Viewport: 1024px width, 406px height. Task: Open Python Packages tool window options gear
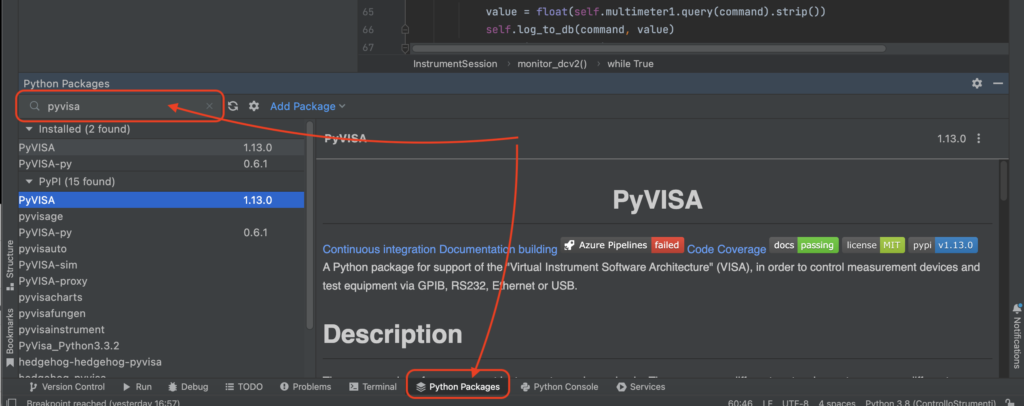pyautogui.click(x=977, y=83)
